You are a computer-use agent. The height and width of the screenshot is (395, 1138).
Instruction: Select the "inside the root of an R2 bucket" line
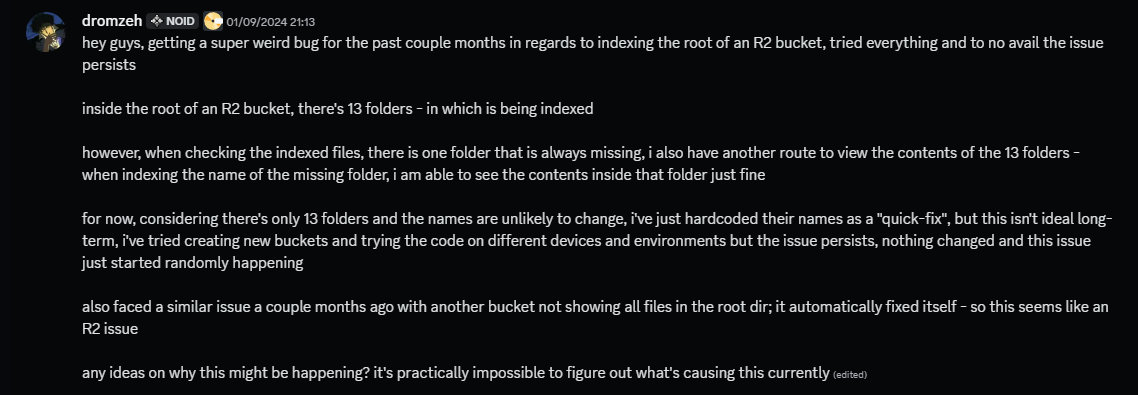pyautogui.click(x=337, y=109)
